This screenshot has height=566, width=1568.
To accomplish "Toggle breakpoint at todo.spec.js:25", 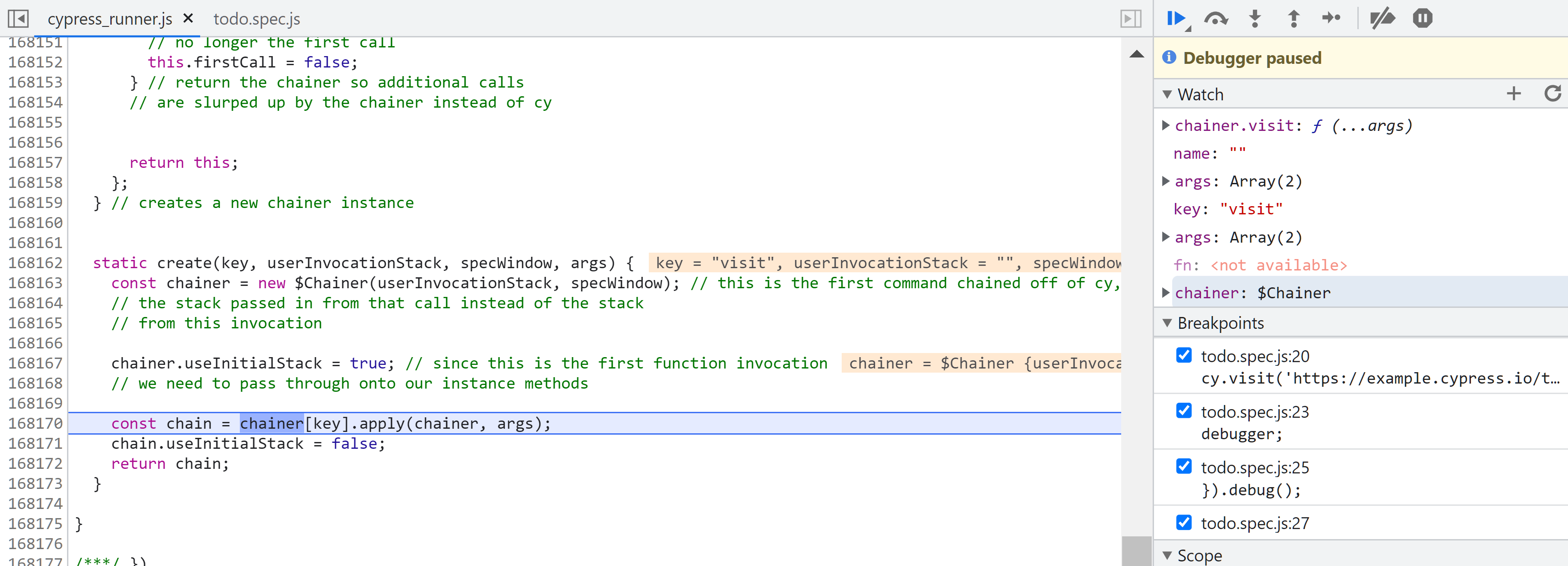I will point(1184,467).
